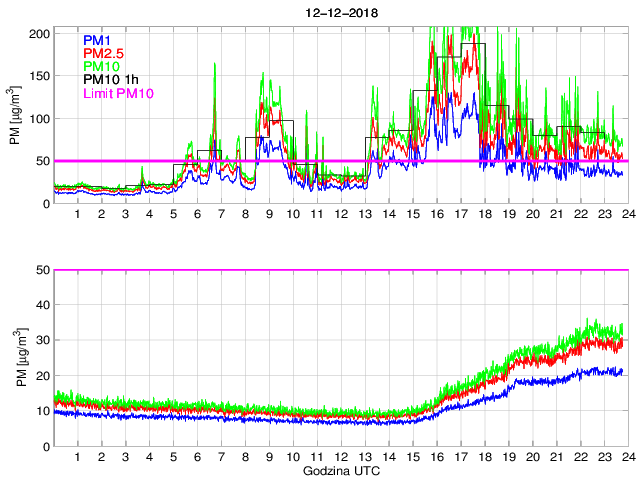The image size is (640, 480).
Task: Click the 200 tick on top y-axis
Action: coord(40,34)
